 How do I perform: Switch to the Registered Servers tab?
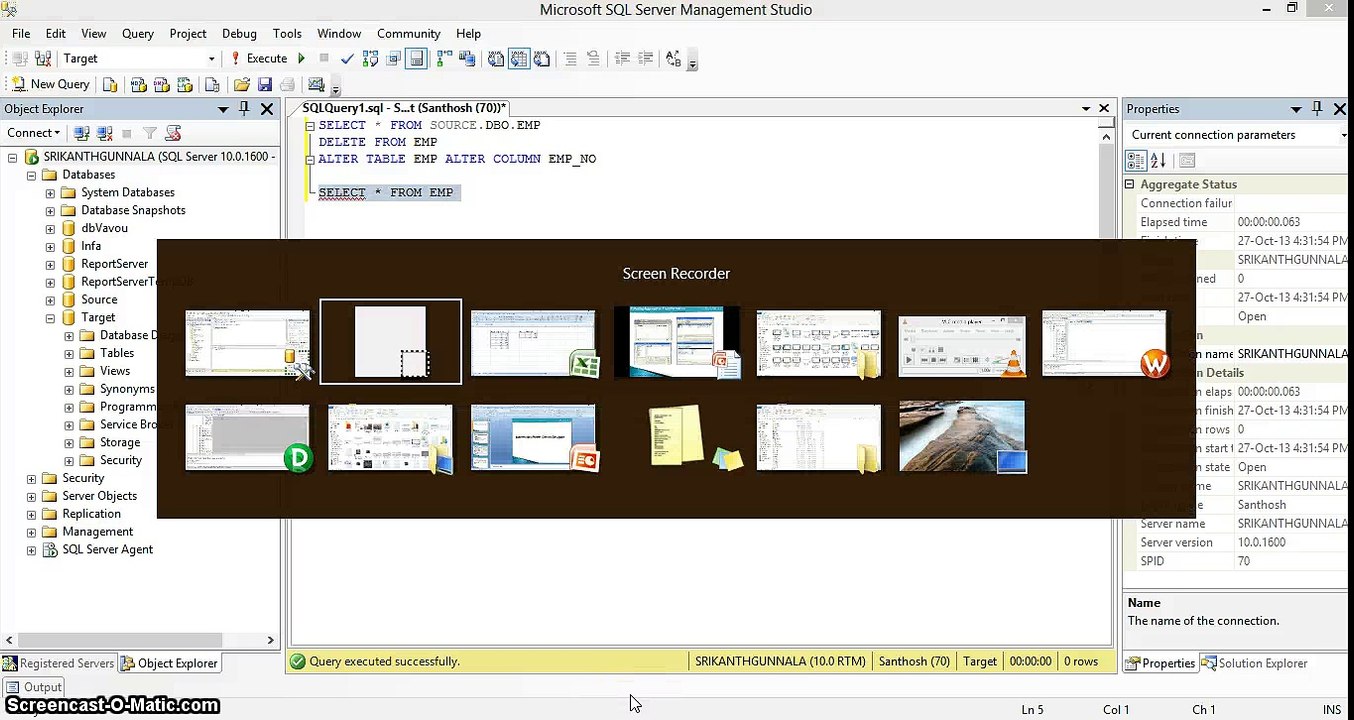click(x=58, y=663)
